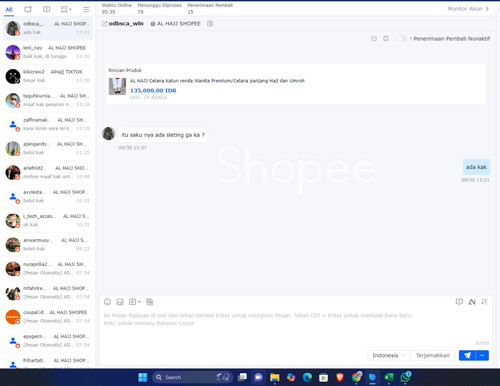Open the anwarmusy conversation
The width and height of the screenshot is (500, 386).
point(48,244)
